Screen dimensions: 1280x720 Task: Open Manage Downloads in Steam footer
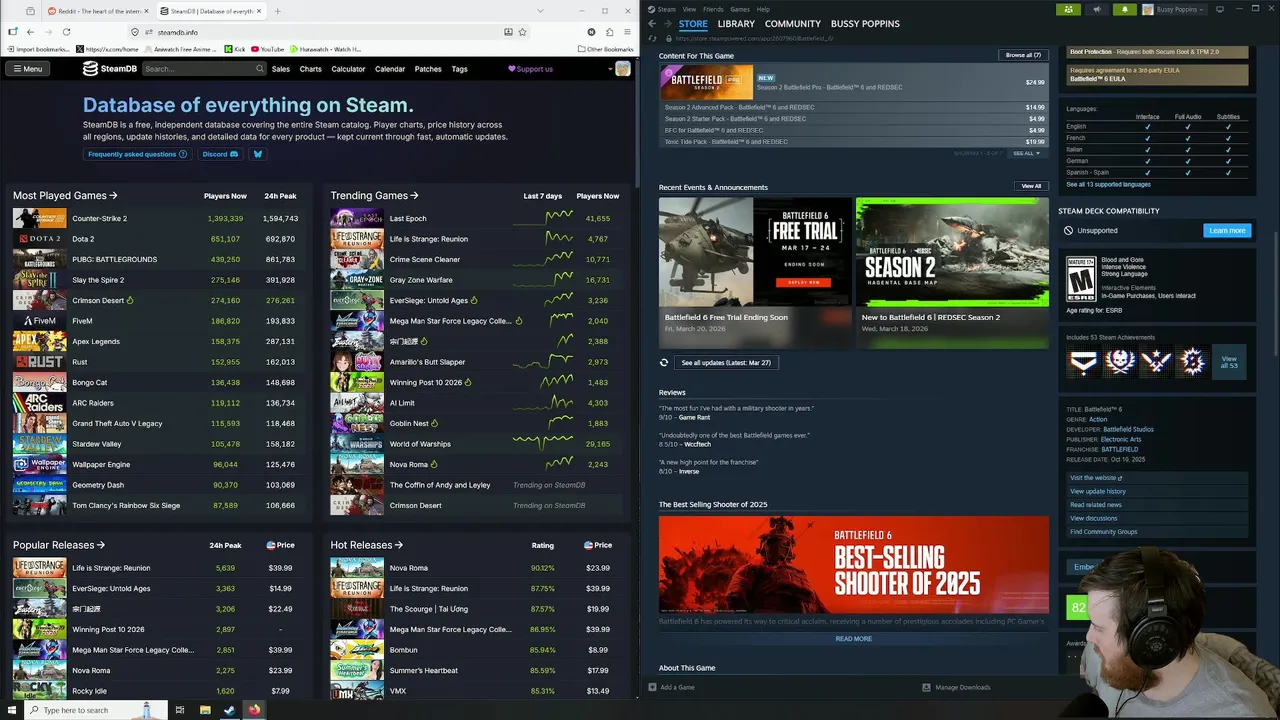pyautogui.click(x=957, y=687)
